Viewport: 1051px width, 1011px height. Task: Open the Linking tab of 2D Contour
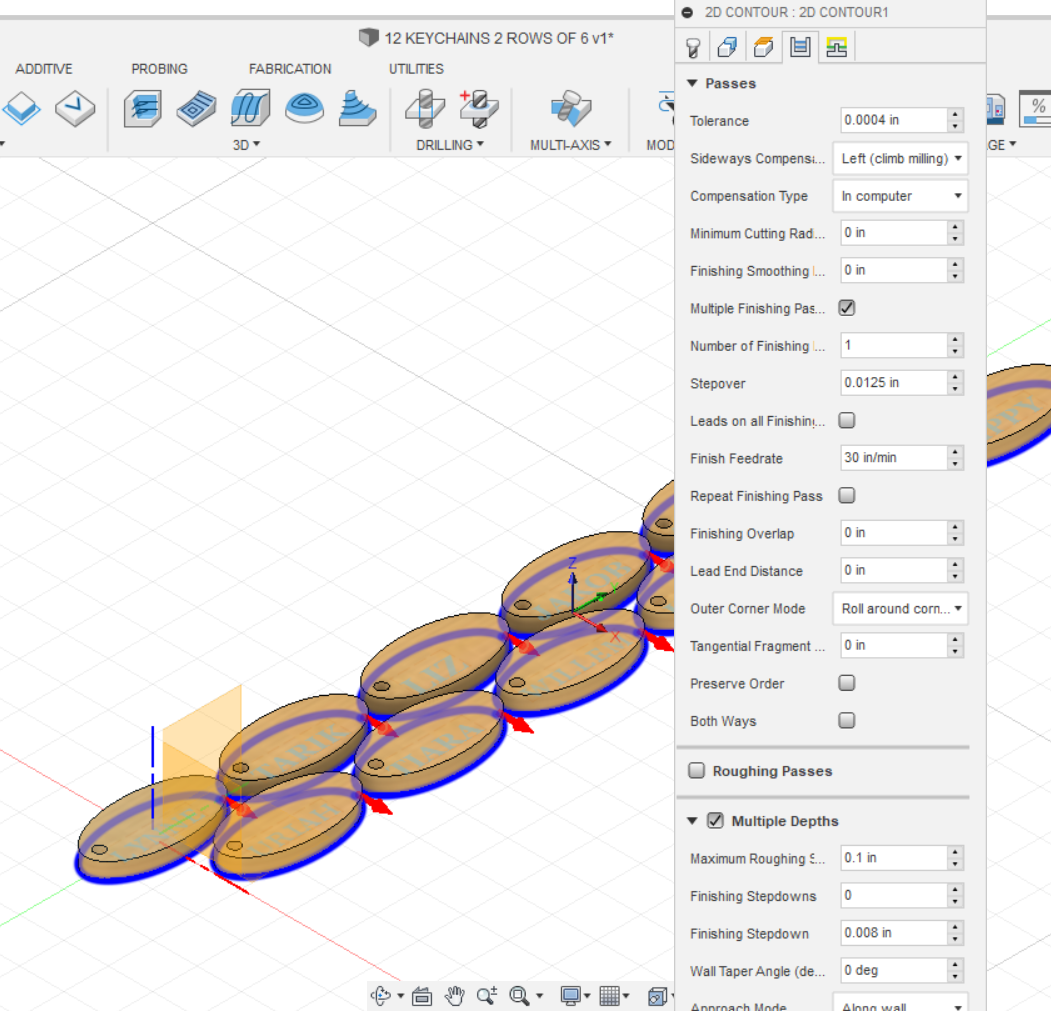836,46
